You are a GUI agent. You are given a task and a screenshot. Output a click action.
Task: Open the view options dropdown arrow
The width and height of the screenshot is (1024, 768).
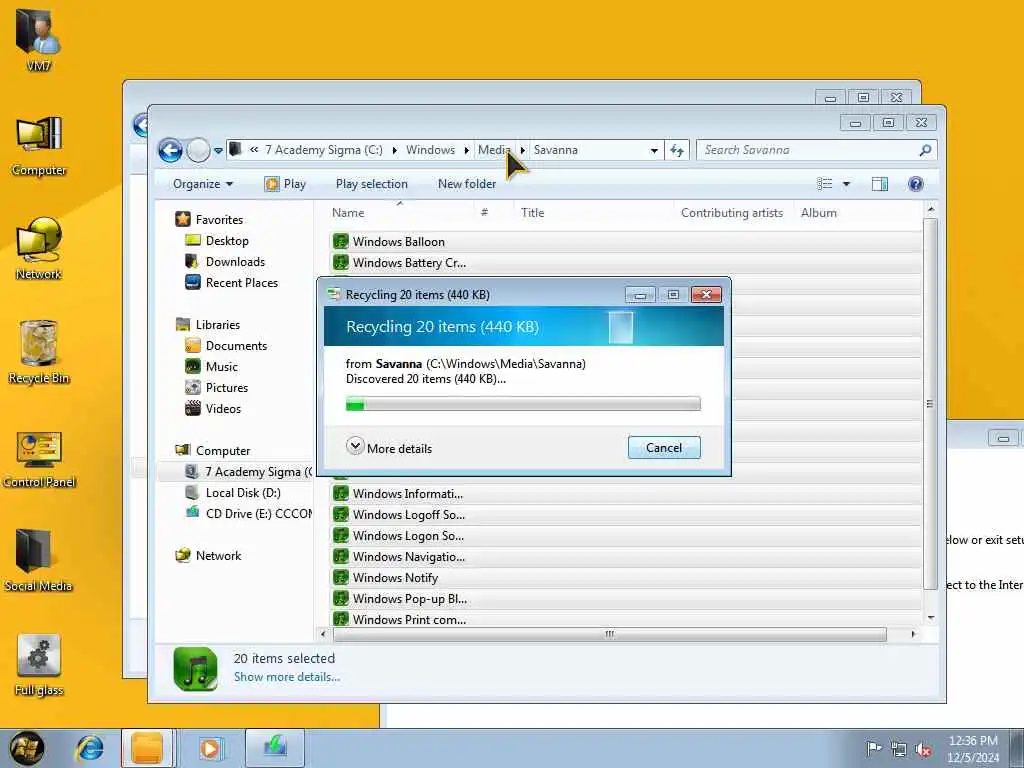coord(846,184)
